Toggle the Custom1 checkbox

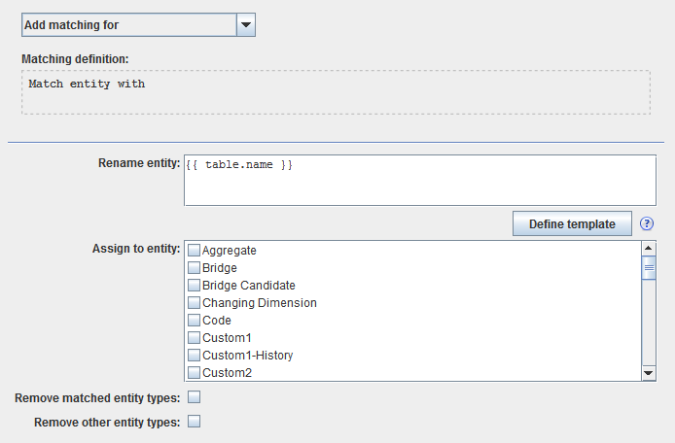195,338
